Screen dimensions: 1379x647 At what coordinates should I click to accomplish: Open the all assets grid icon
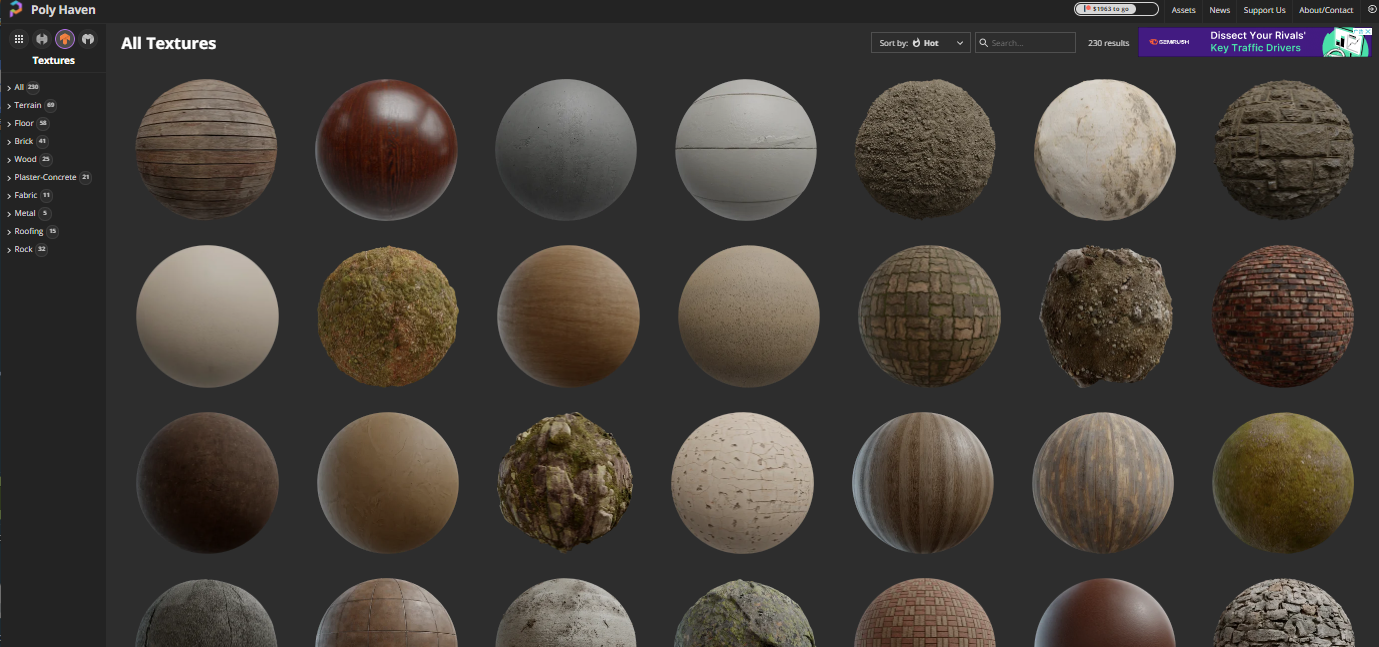18,39
